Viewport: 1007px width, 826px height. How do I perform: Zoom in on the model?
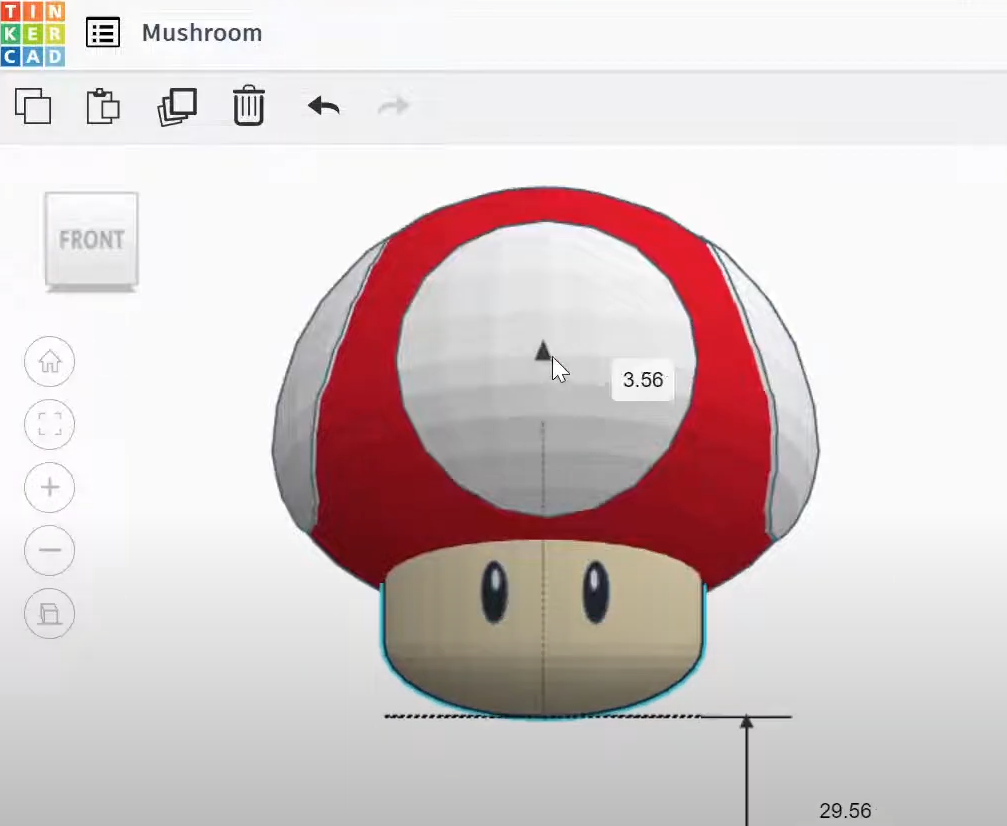(x=49, y=488)
